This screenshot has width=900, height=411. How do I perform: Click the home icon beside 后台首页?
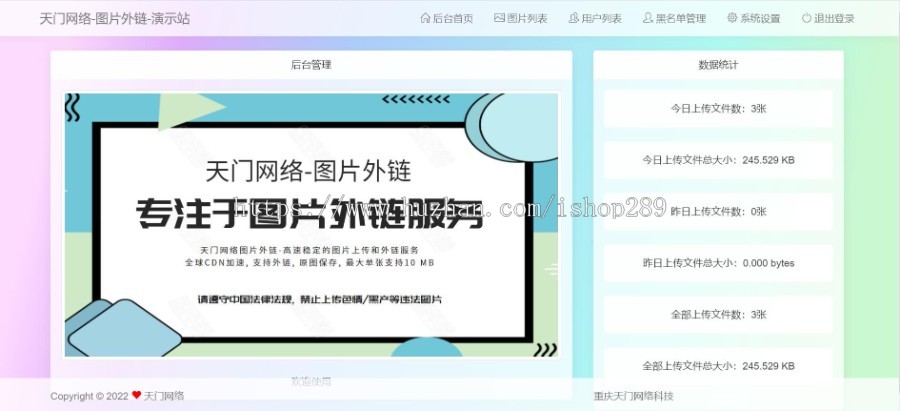tap(425, 18)
